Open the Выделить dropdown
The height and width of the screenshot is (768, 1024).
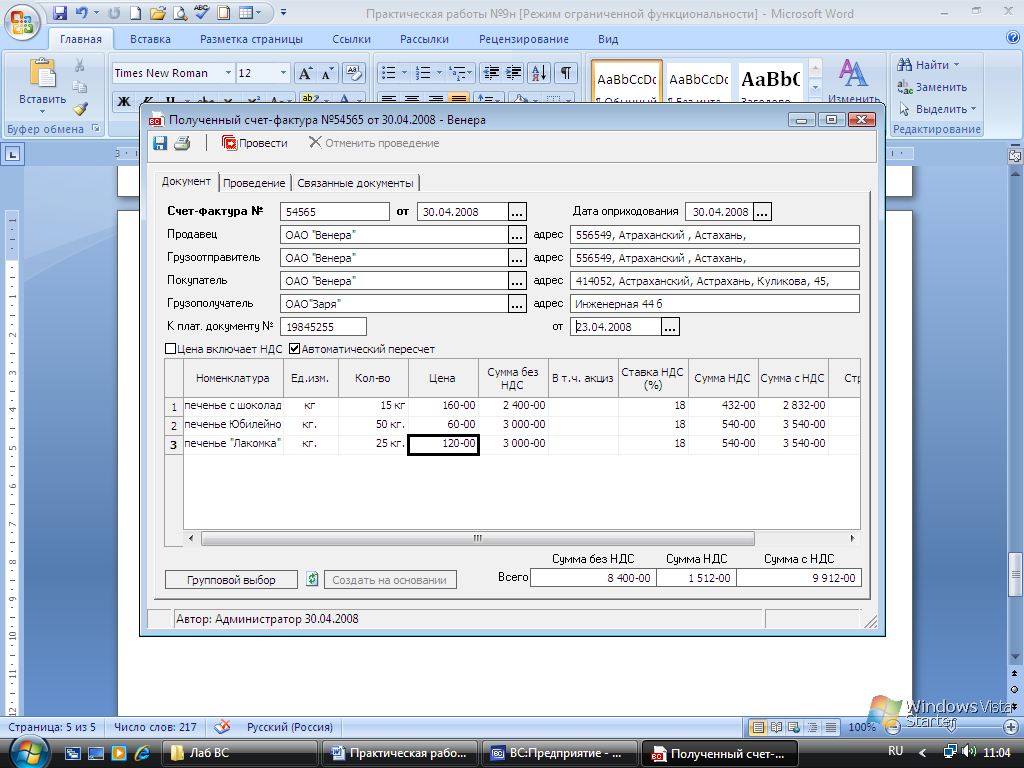pos(937,109)
